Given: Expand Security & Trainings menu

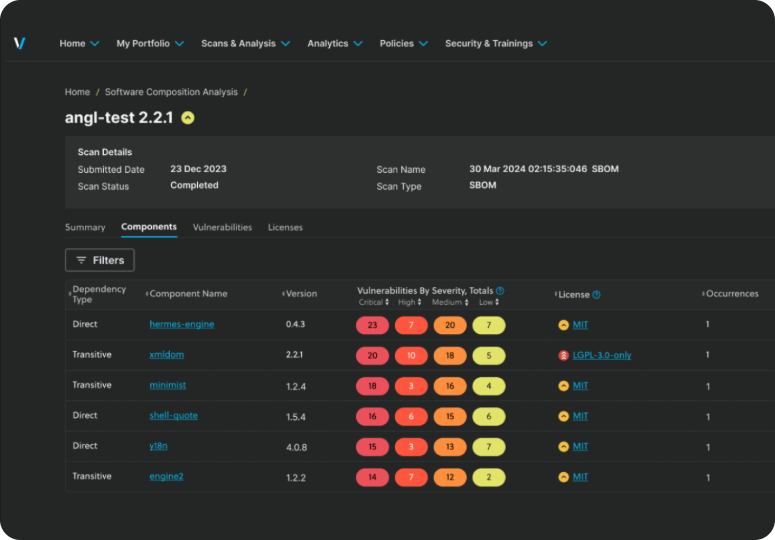Looking at the screenshot, I should pos(496,43).
